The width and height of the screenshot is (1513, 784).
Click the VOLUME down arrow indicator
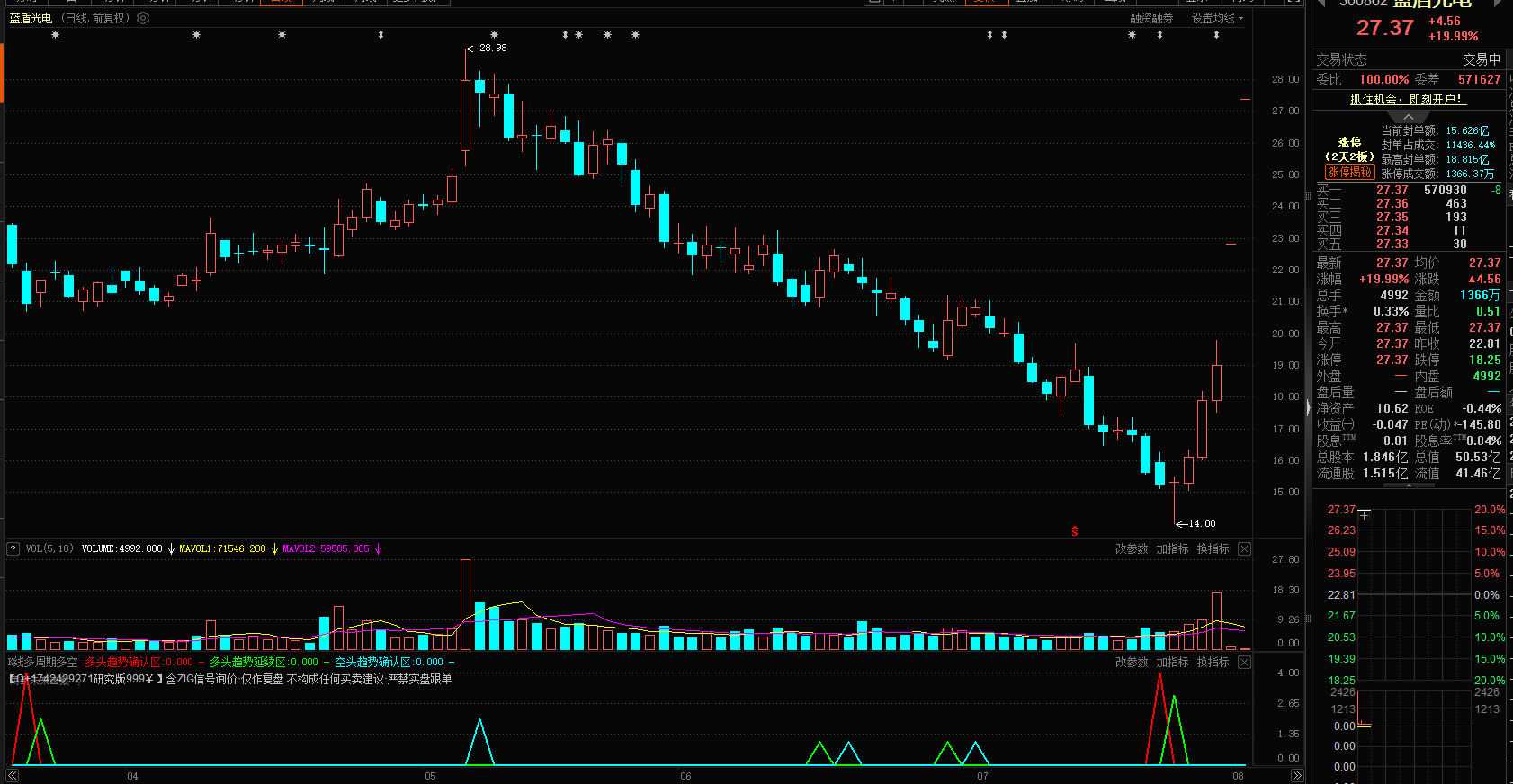pos(171,548)
